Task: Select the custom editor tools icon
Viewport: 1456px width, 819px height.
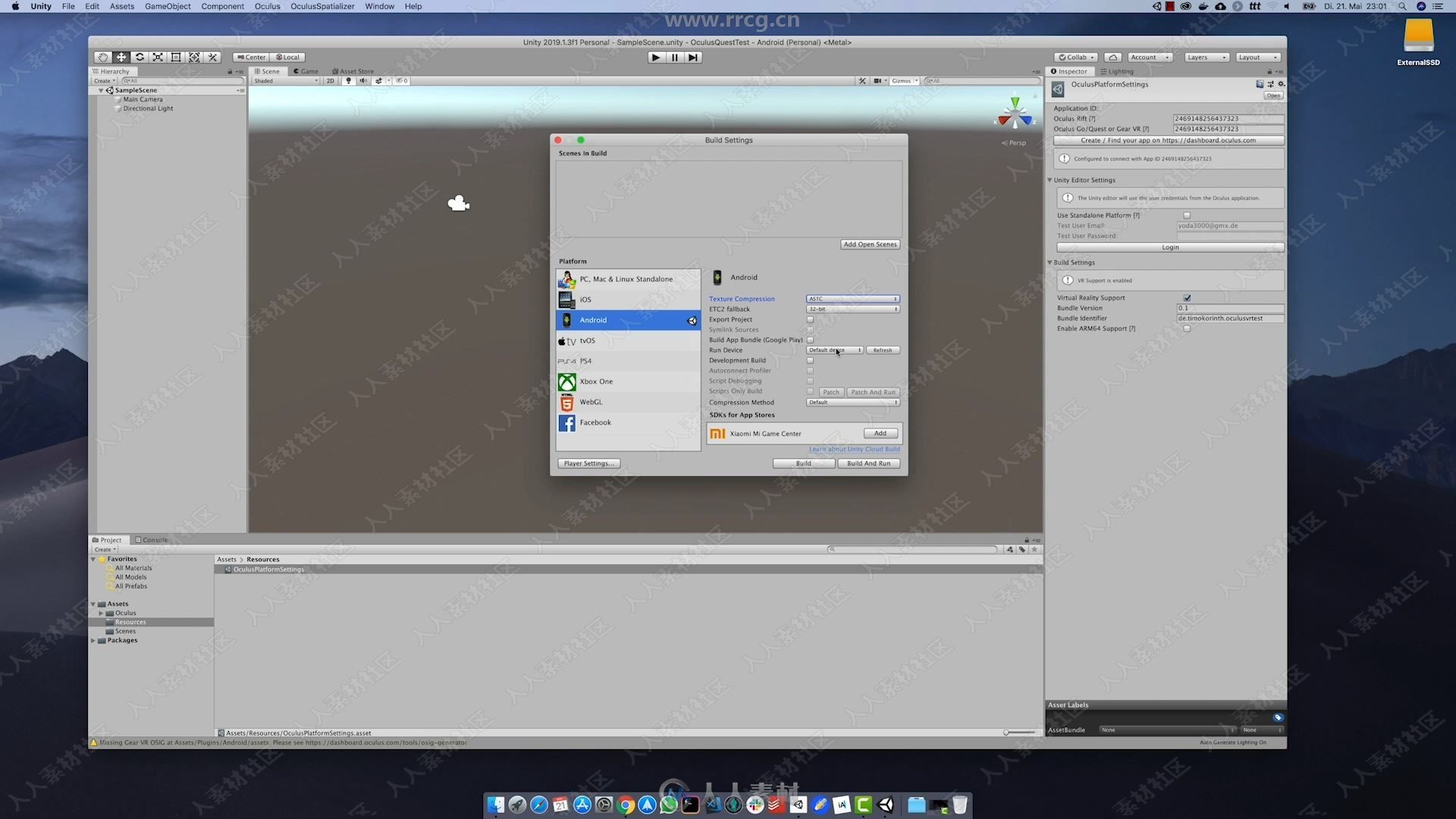Action: (212, 57)
